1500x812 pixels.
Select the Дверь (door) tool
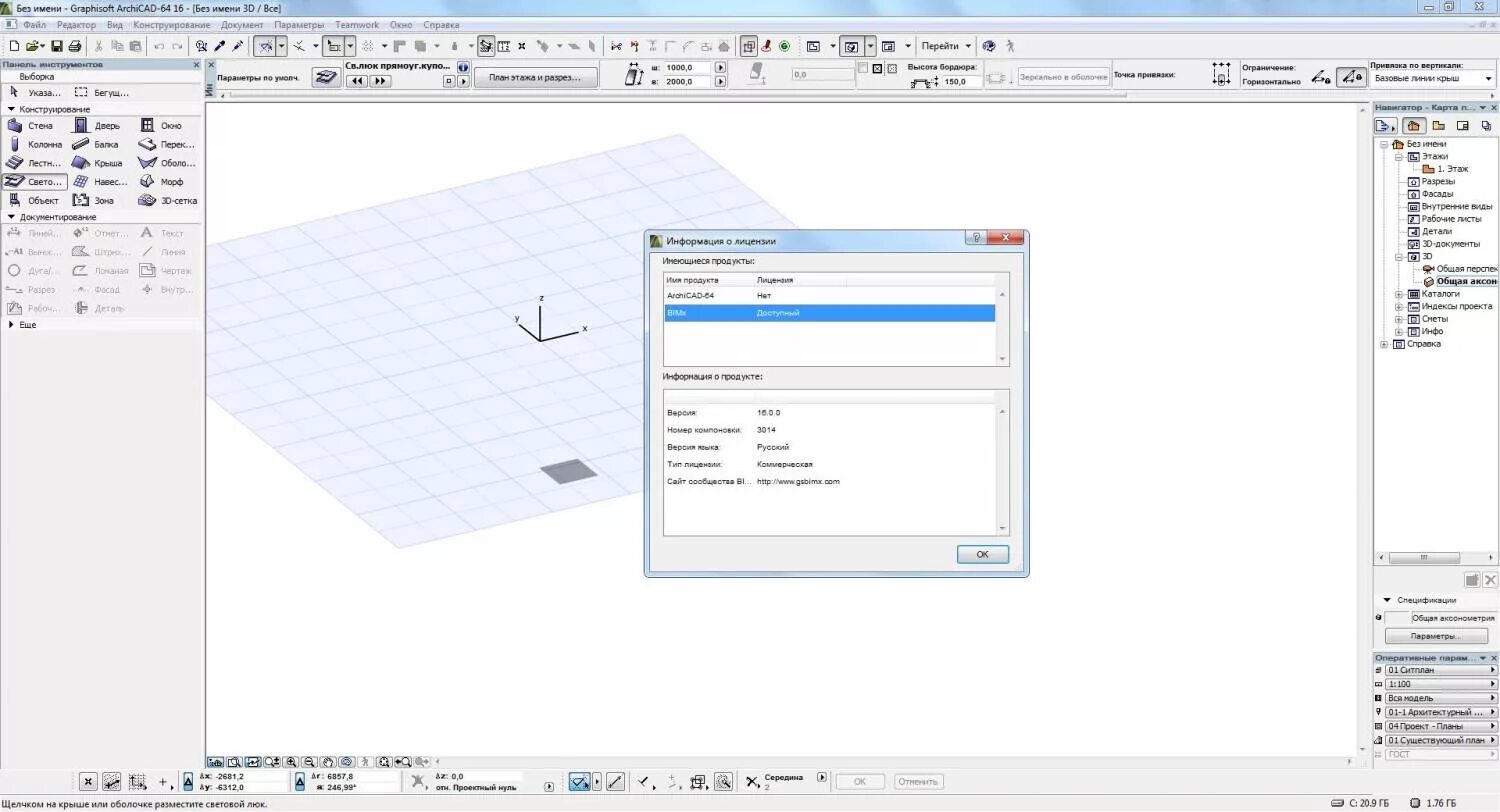click(x=98, y=126)
